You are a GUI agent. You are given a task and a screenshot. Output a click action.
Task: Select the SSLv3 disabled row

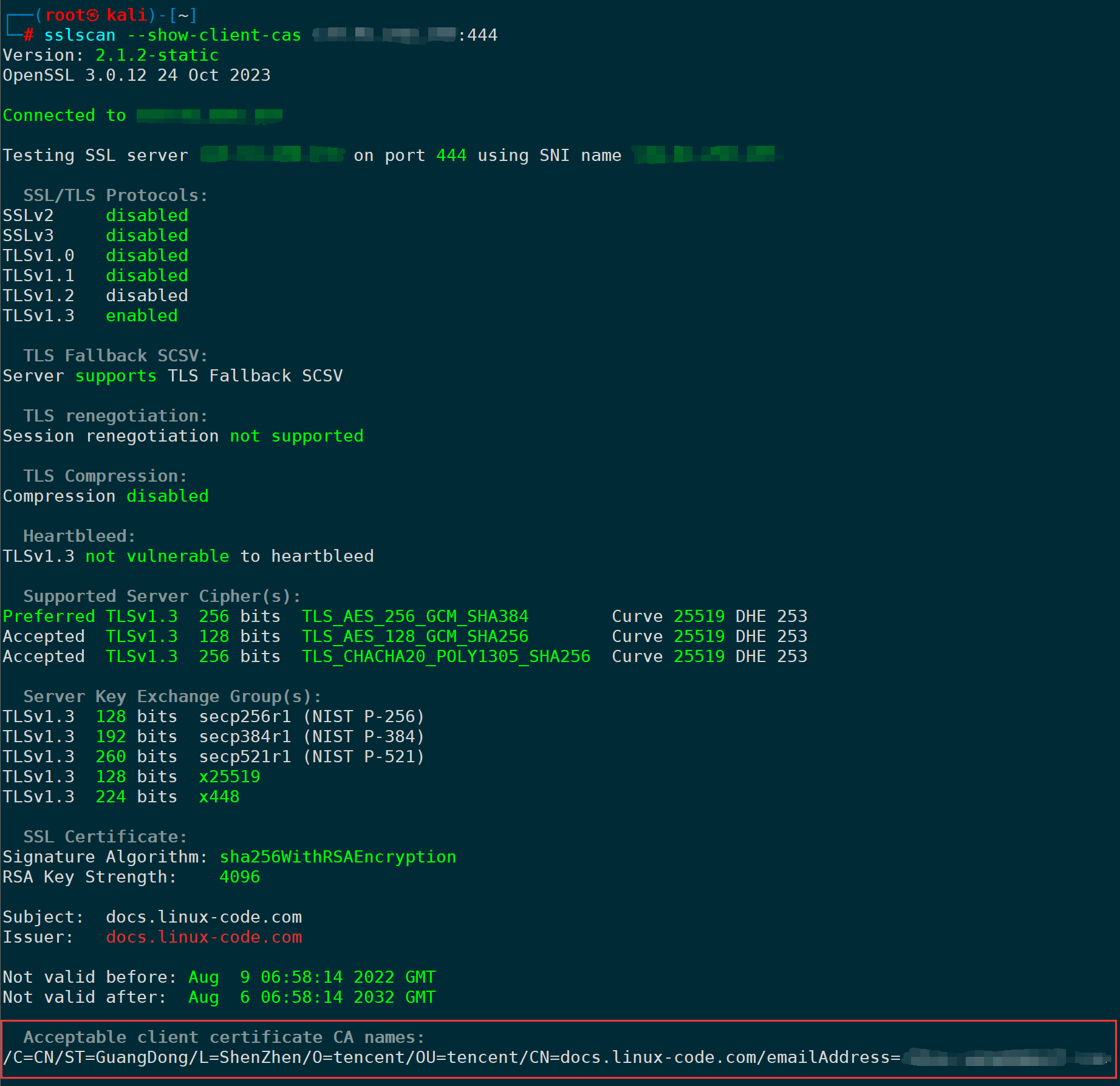pyautogui.click(x=95, y=236)
